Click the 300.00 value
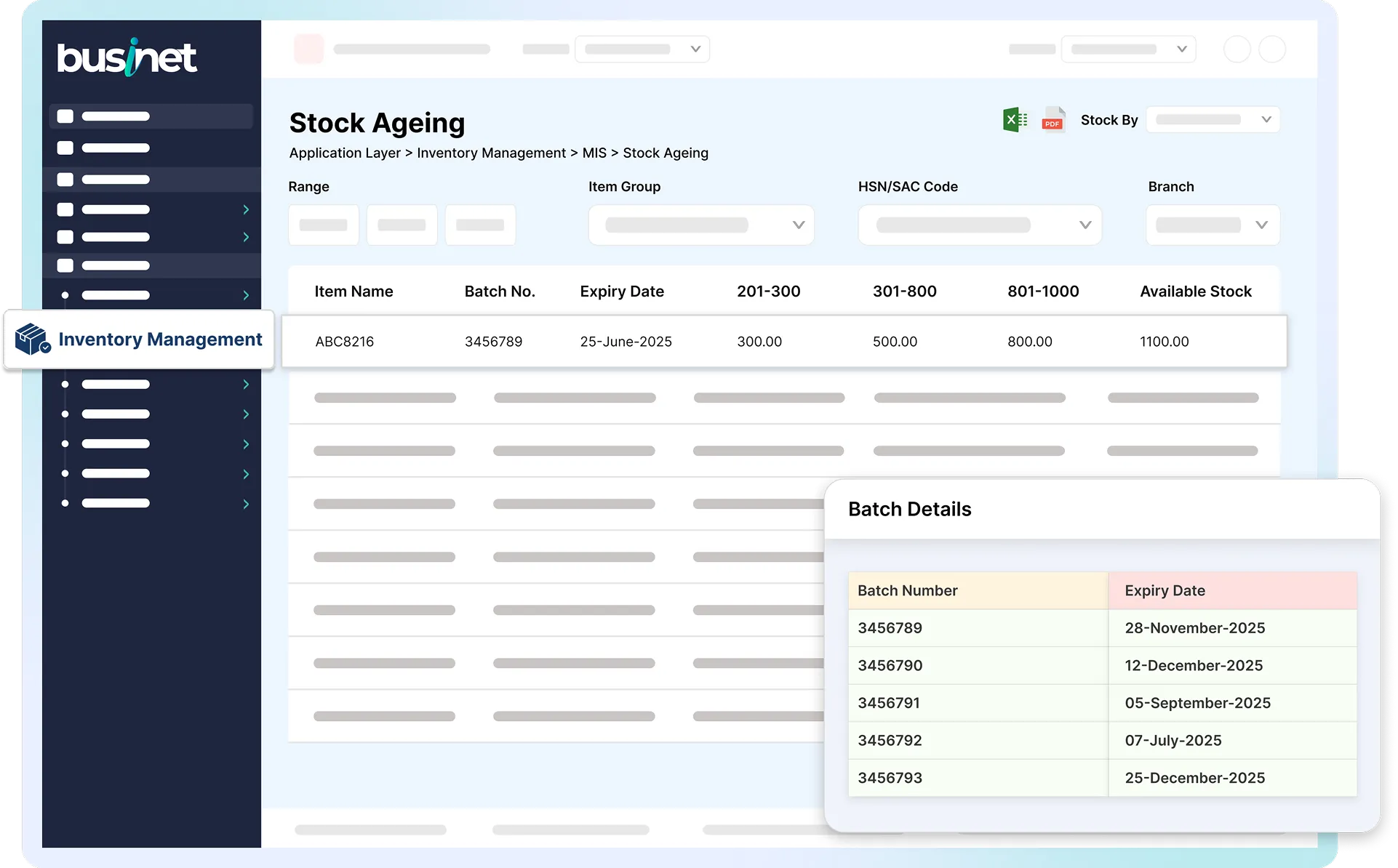1398x868 pixels. coord(759,342)
